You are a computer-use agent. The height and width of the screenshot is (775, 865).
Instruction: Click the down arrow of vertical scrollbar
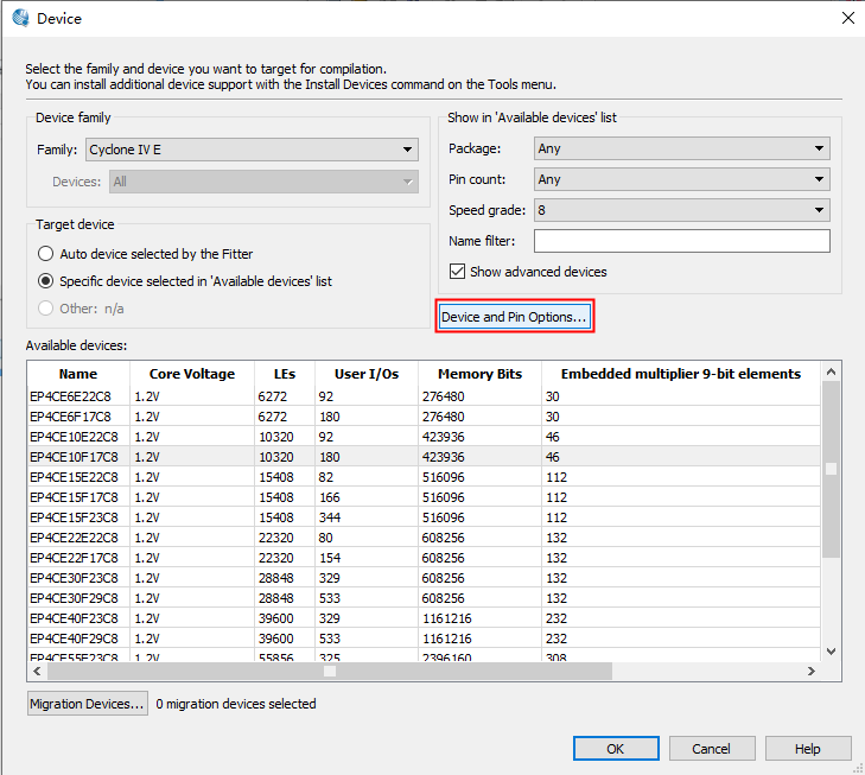tap(830, 651)
